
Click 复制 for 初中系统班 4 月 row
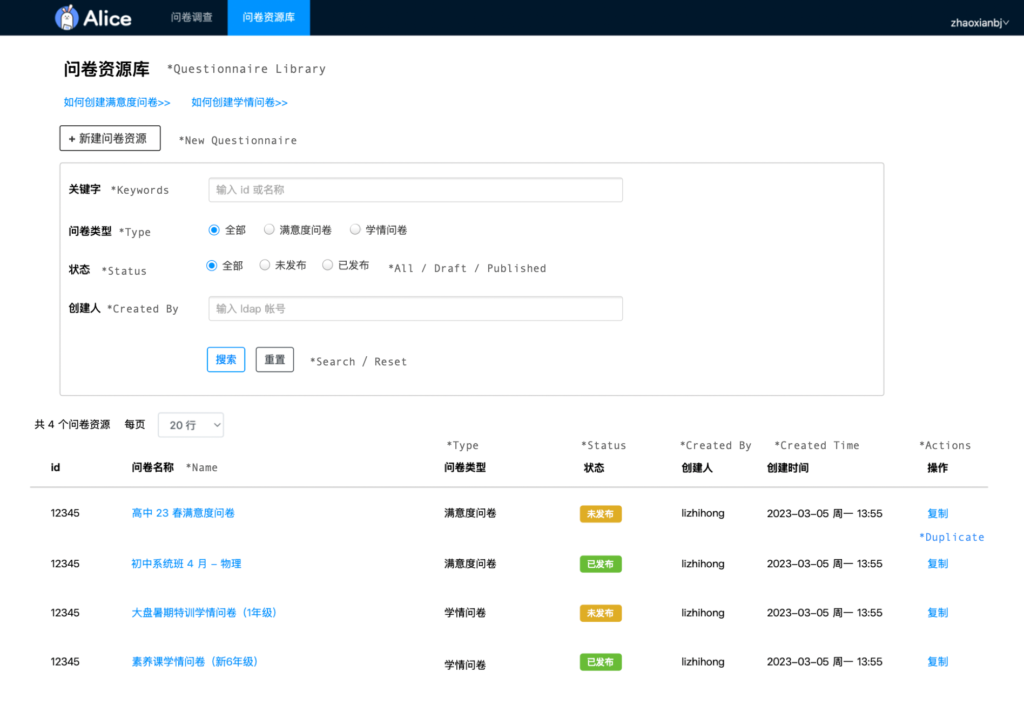(938, 564)
